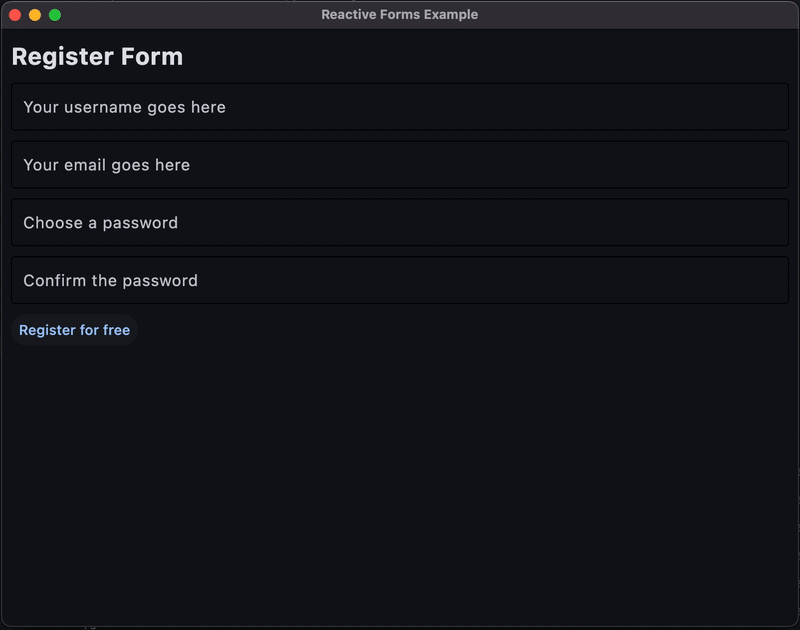Select the Choose a password field
This screenshot has height=630, width=800.
(x=400, y=223)
